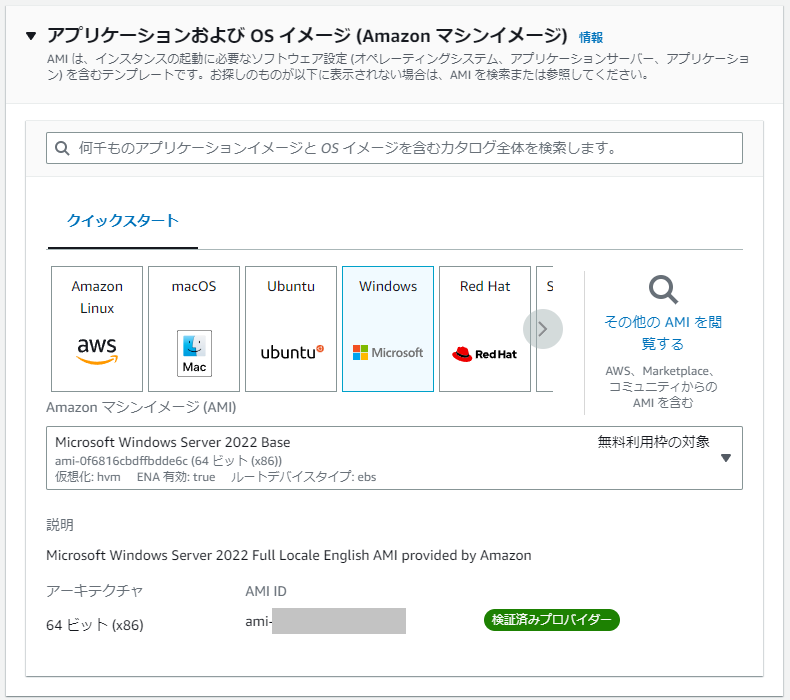
Task: Pick the Windows Microsoft logo tile
Action: [388, 328]
